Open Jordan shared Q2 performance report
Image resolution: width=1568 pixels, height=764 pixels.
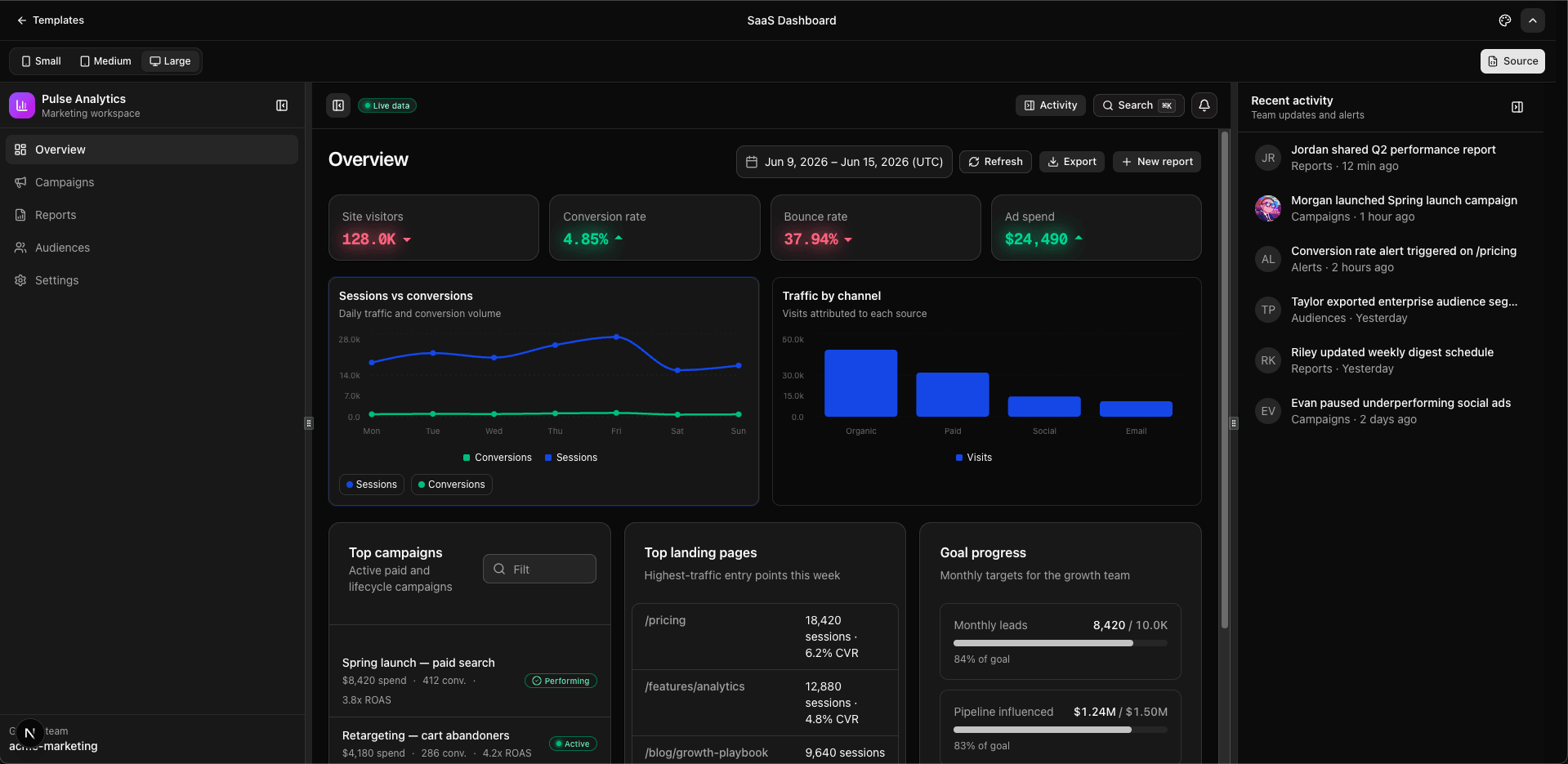[x=1391, y=158]
